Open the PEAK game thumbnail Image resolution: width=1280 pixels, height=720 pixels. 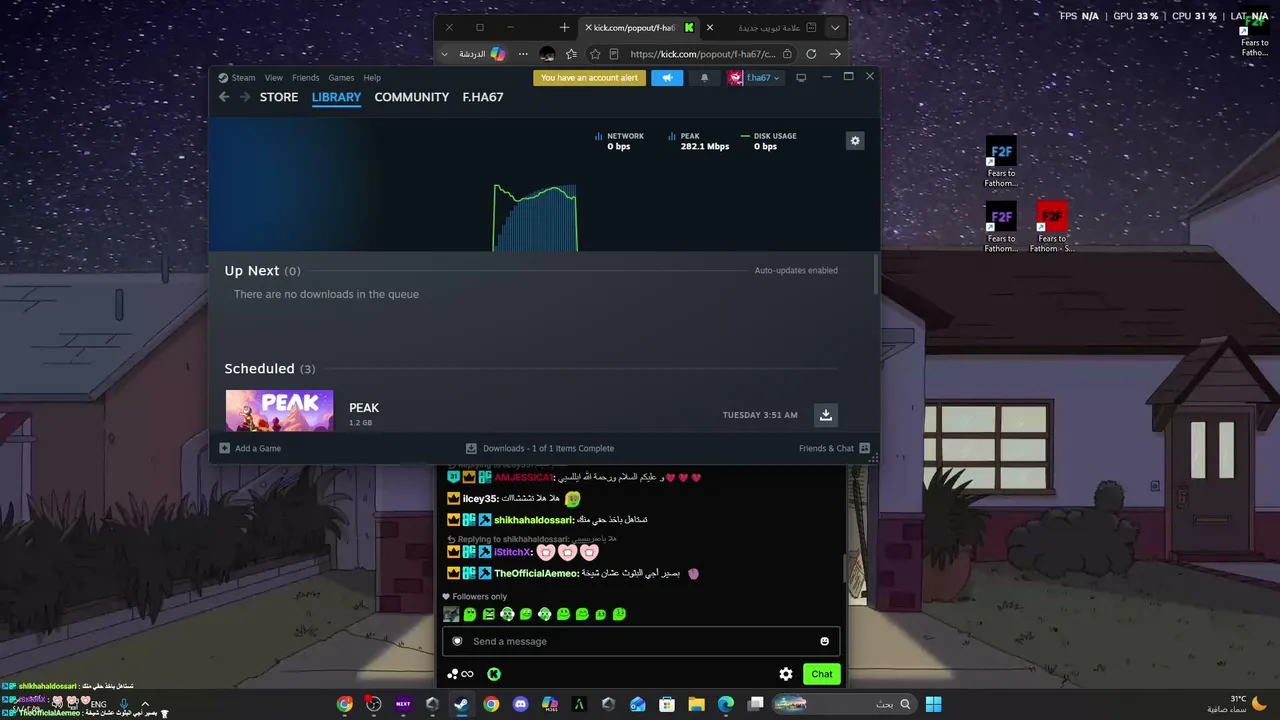coord(280,410)
